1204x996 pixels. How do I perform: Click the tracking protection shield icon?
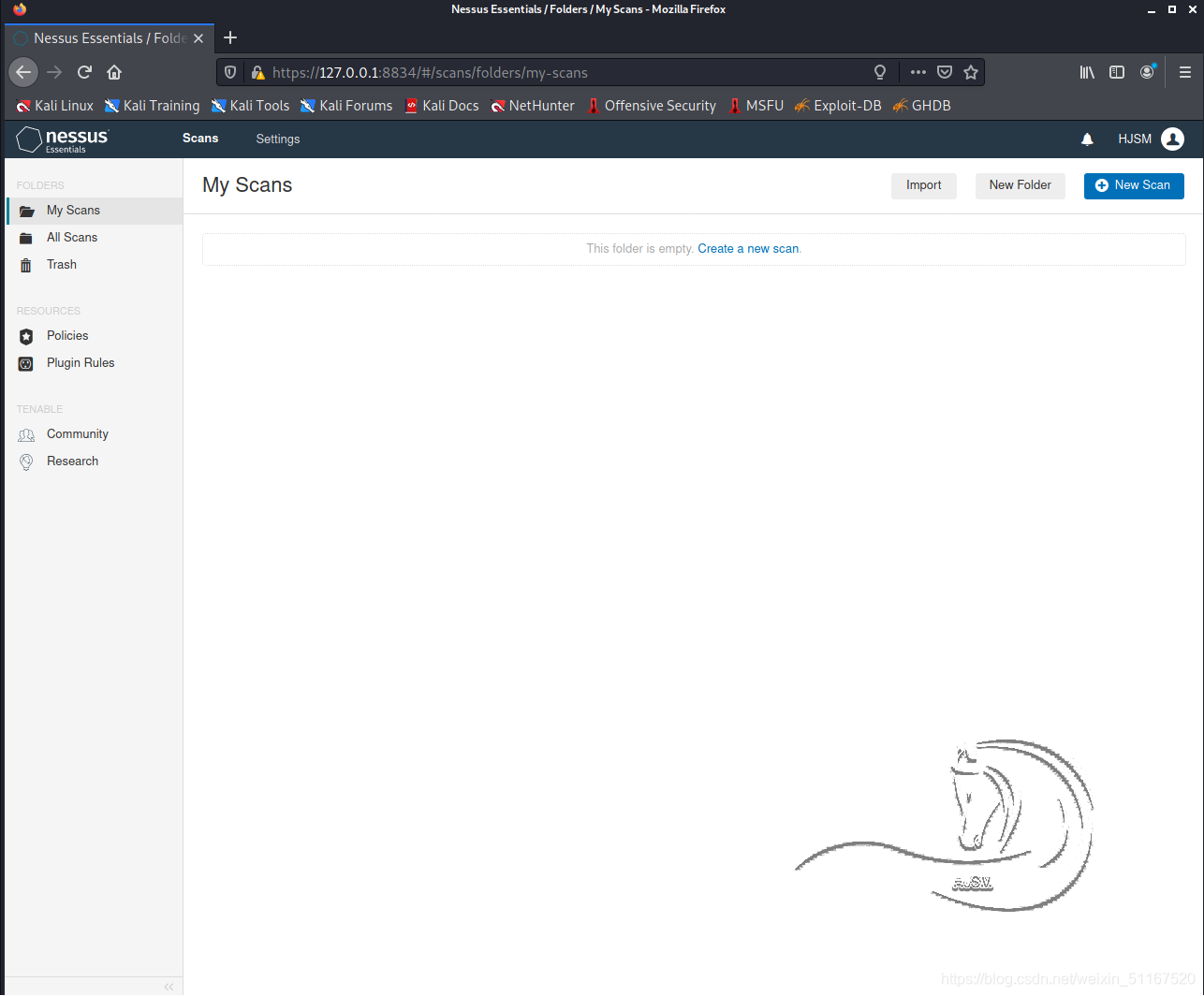tap(230, 72)
